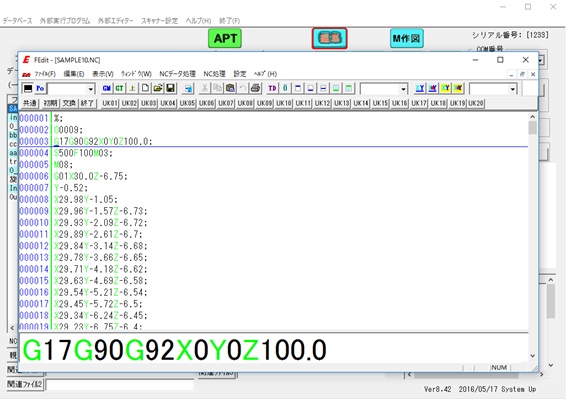Click the yellow 上 toolbar icon
This screenshot has height=399, width=567.
132,88
